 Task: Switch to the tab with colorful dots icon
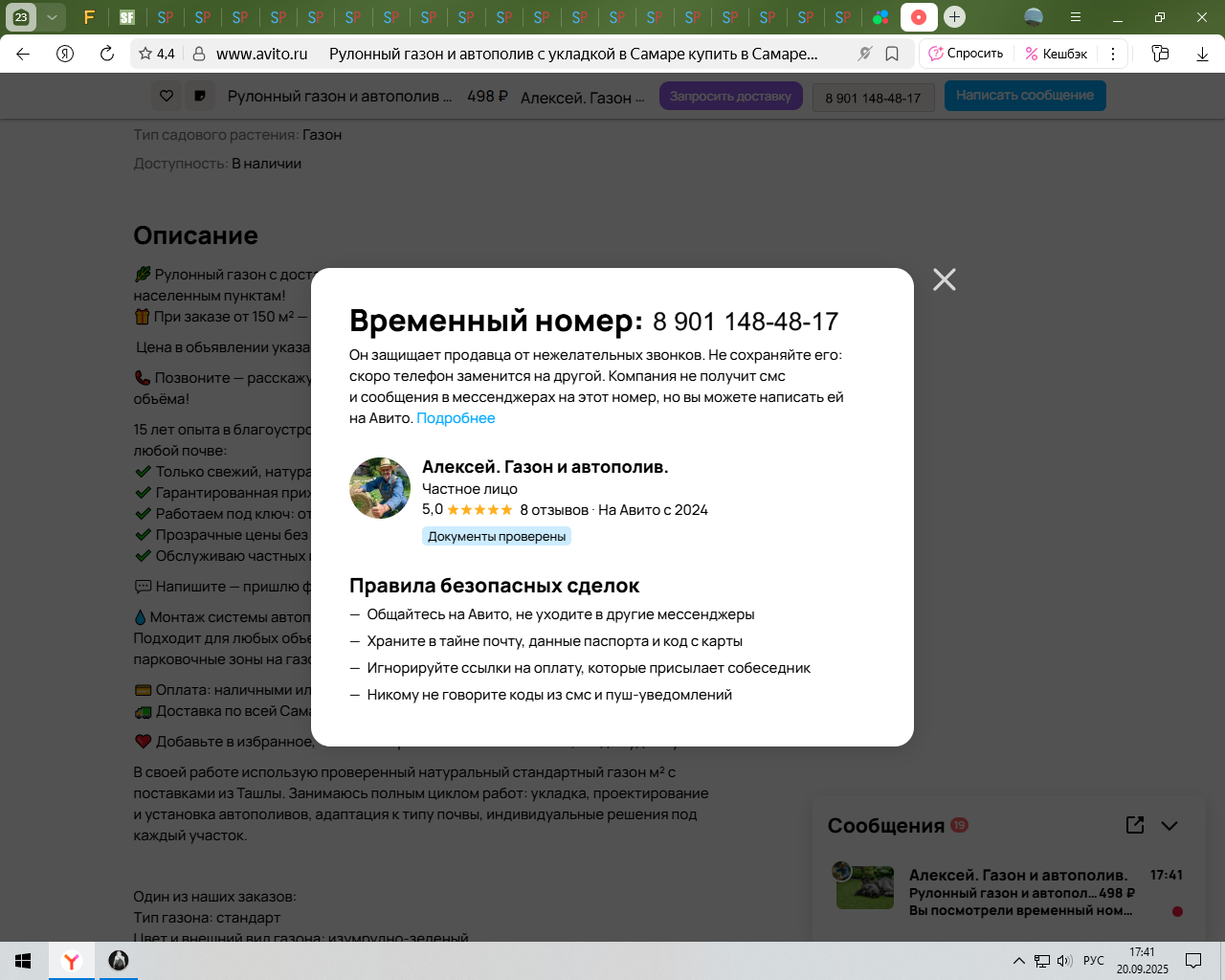[x=880, y=17]
